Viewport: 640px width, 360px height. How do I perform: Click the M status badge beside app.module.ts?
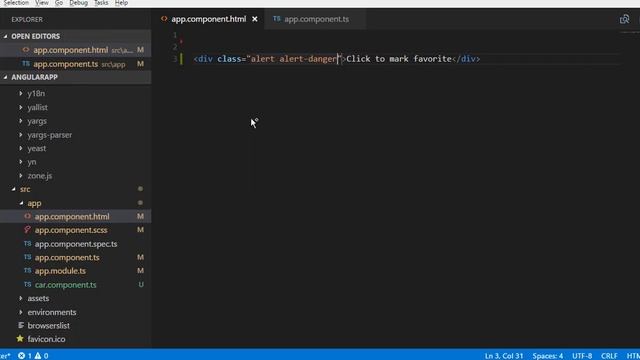coord(140,271)
